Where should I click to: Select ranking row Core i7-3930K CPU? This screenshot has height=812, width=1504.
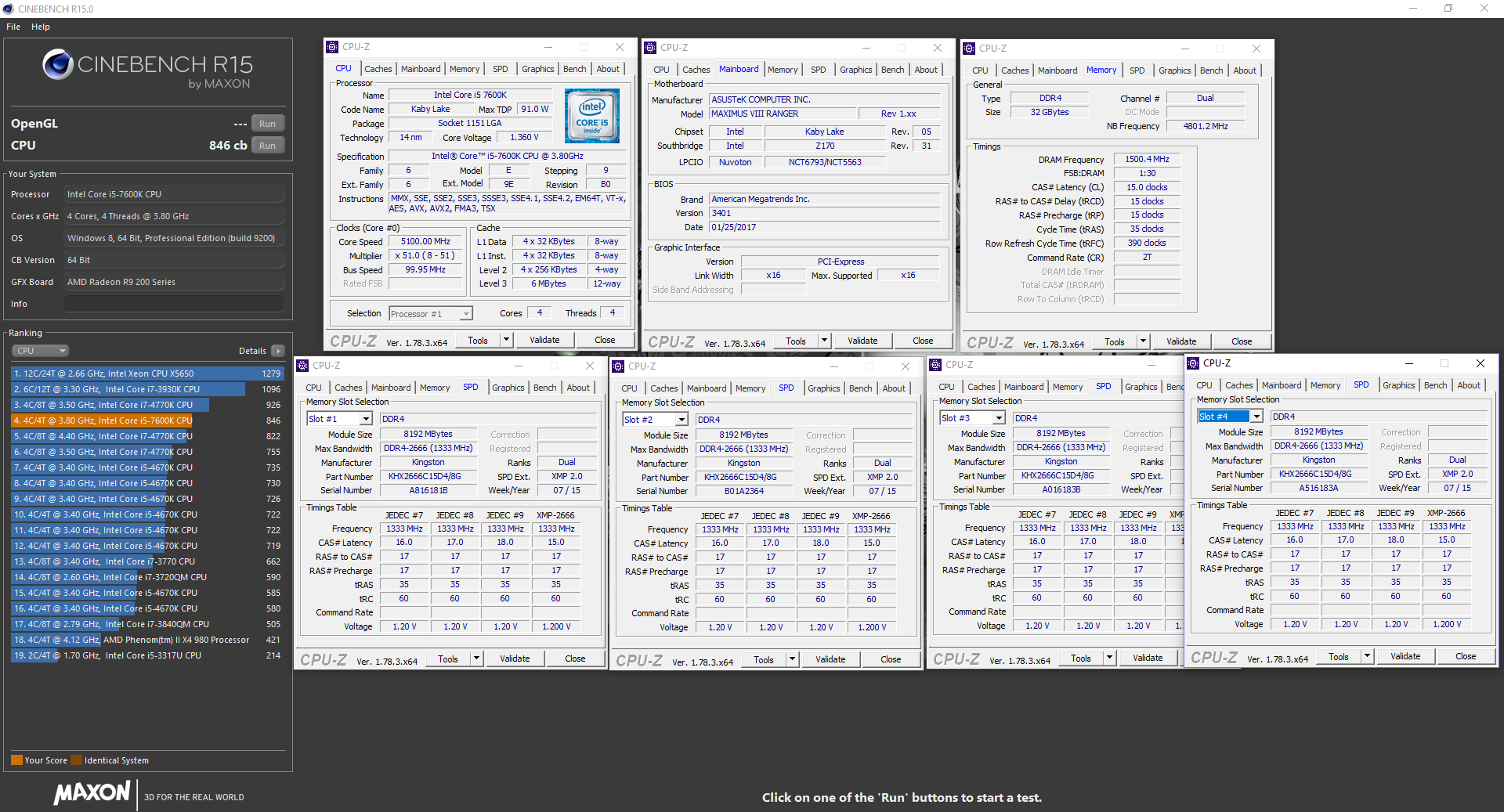pos(146,389)
